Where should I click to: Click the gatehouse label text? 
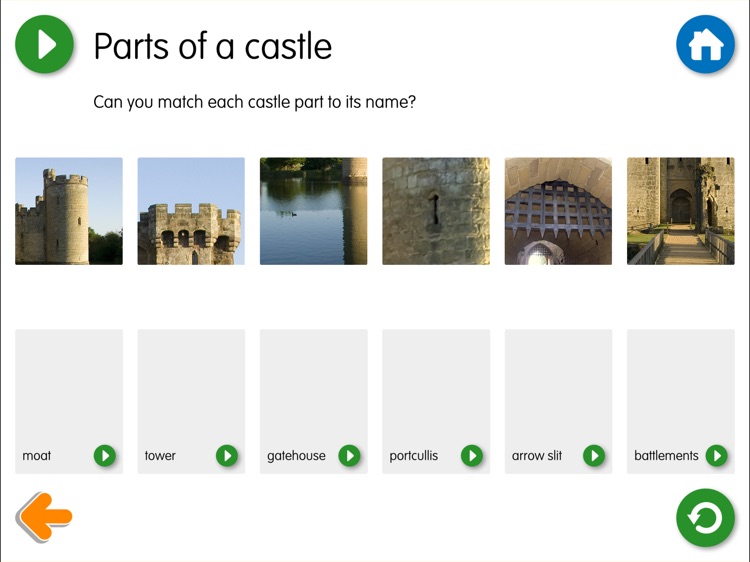tap(296, 456)
